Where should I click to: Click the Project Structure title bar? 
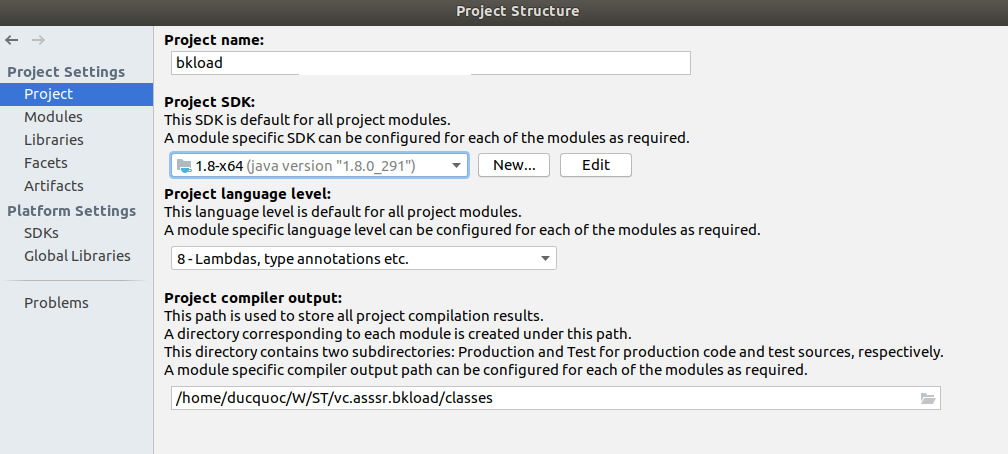pyautogui.click(x=504, y=12)
